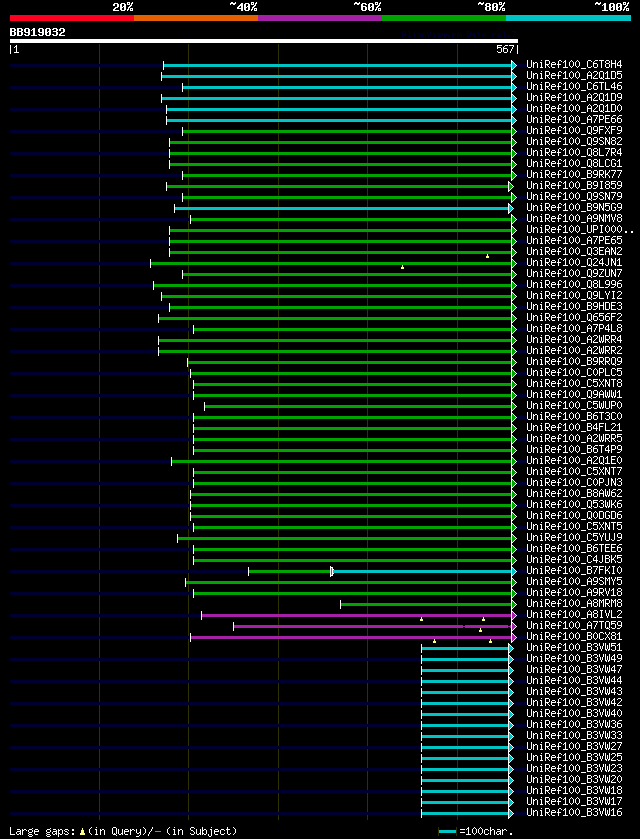This screenshot has height=839, width=640.
Task: Click the UniRef100_B9RK77 label
Action: (574, 175)
